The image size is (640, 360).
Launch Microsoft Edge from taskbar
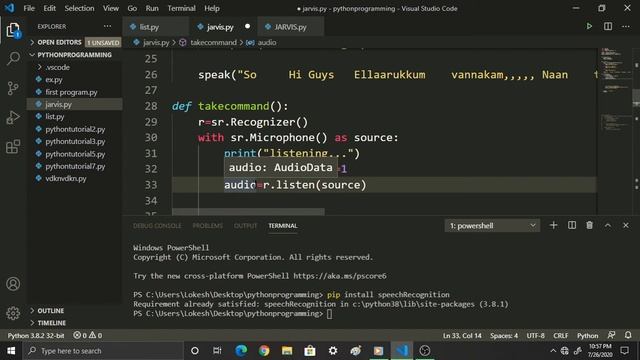click(241, 351)
